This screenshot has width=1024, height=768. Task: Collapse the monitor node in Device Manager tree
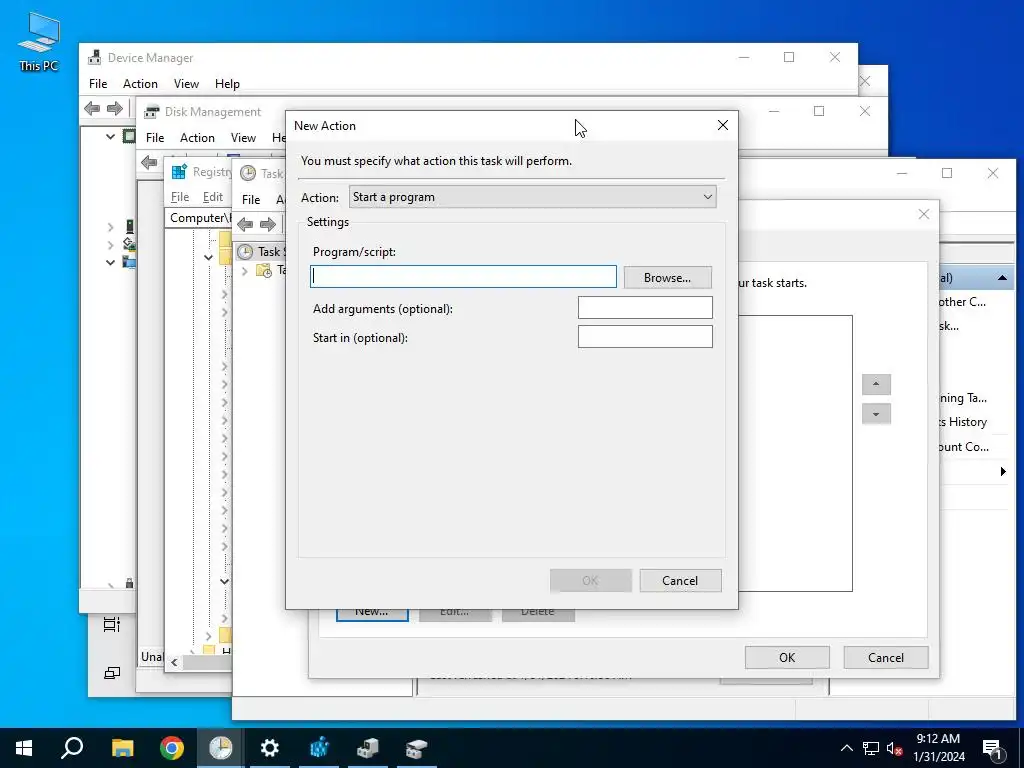click(x=110, y=263)
